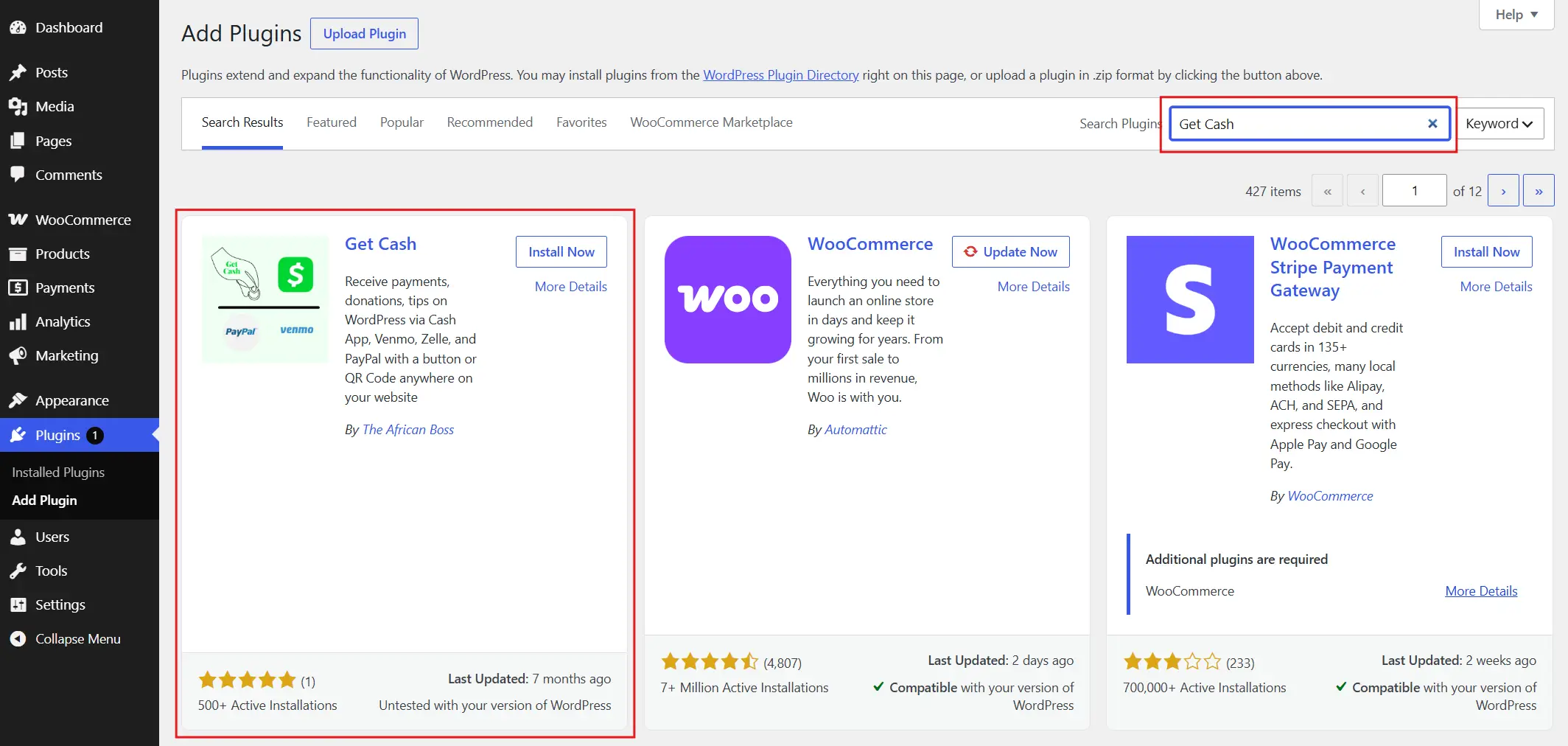
Task: Open the WordPress Plugin Directory link
Action: [781, 75]
